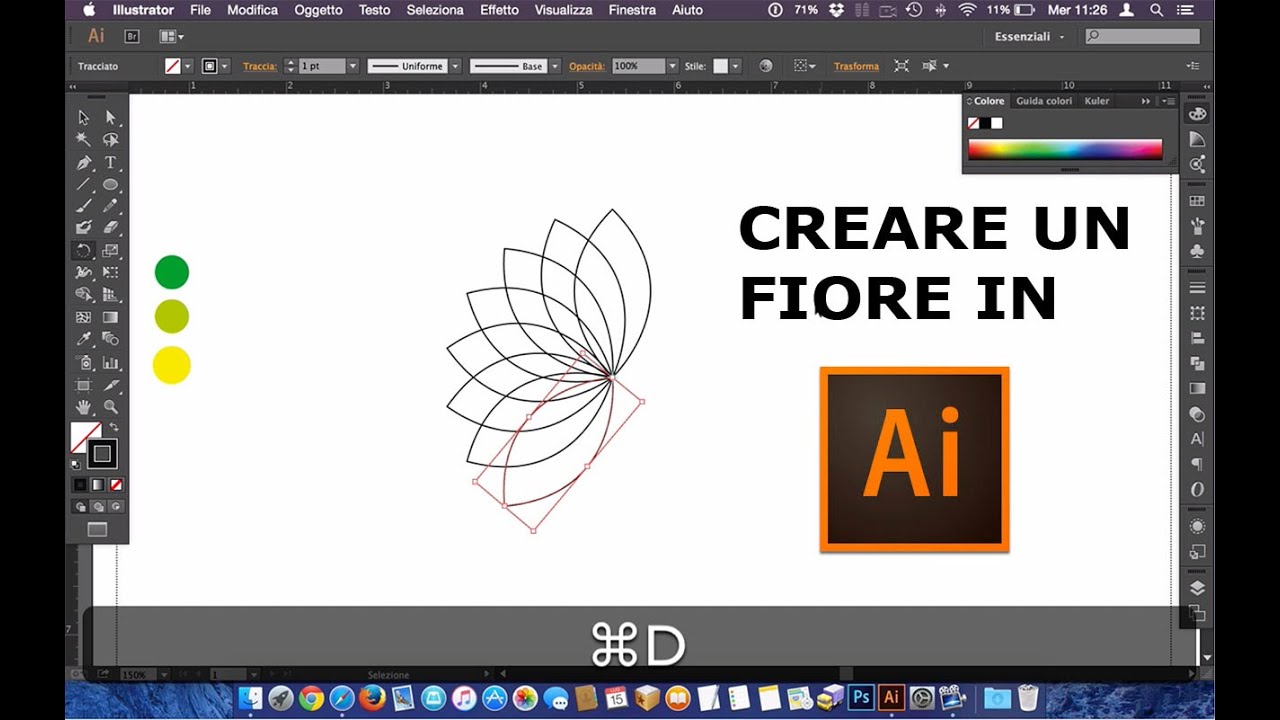Open the Base brush definition dropdown
1280x720 pixels.
[553, 66]
